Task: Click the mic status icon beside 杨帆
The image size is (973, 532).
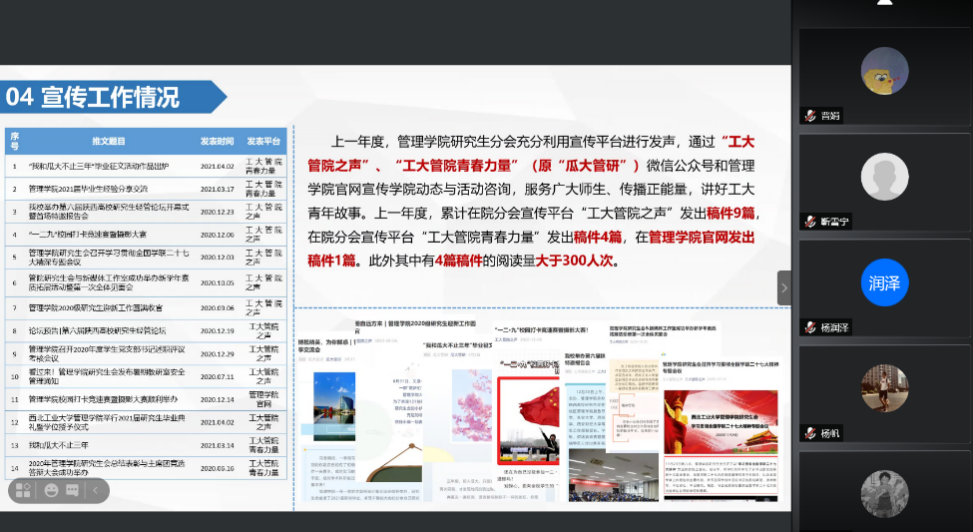Action: coord(810,434)
